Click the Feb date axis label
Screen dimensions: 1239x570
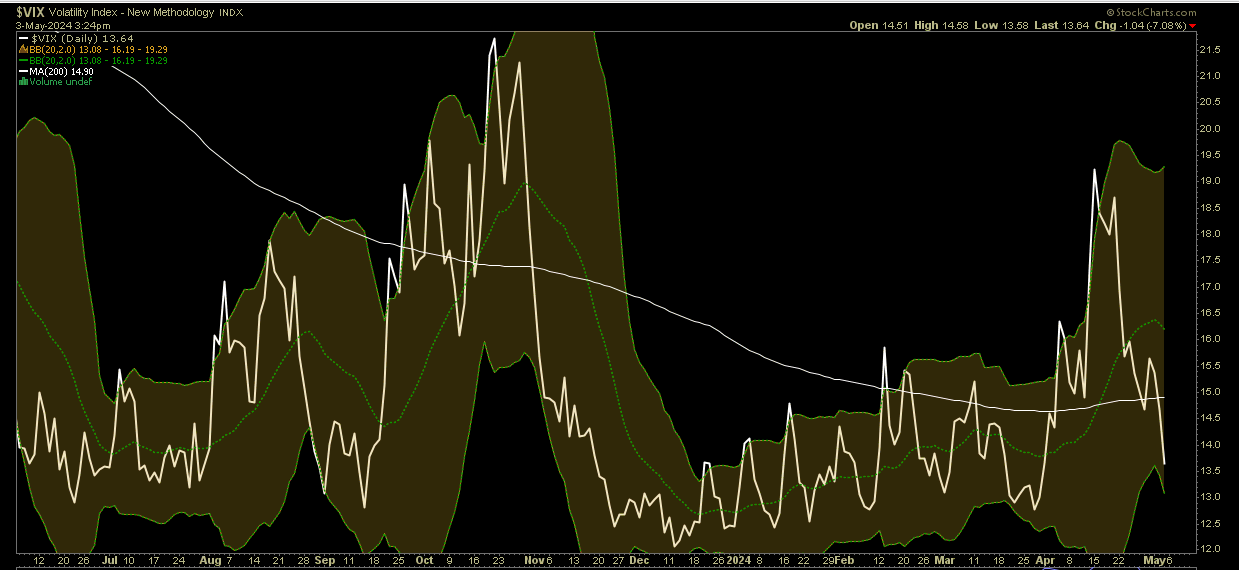tap(844, 562)
